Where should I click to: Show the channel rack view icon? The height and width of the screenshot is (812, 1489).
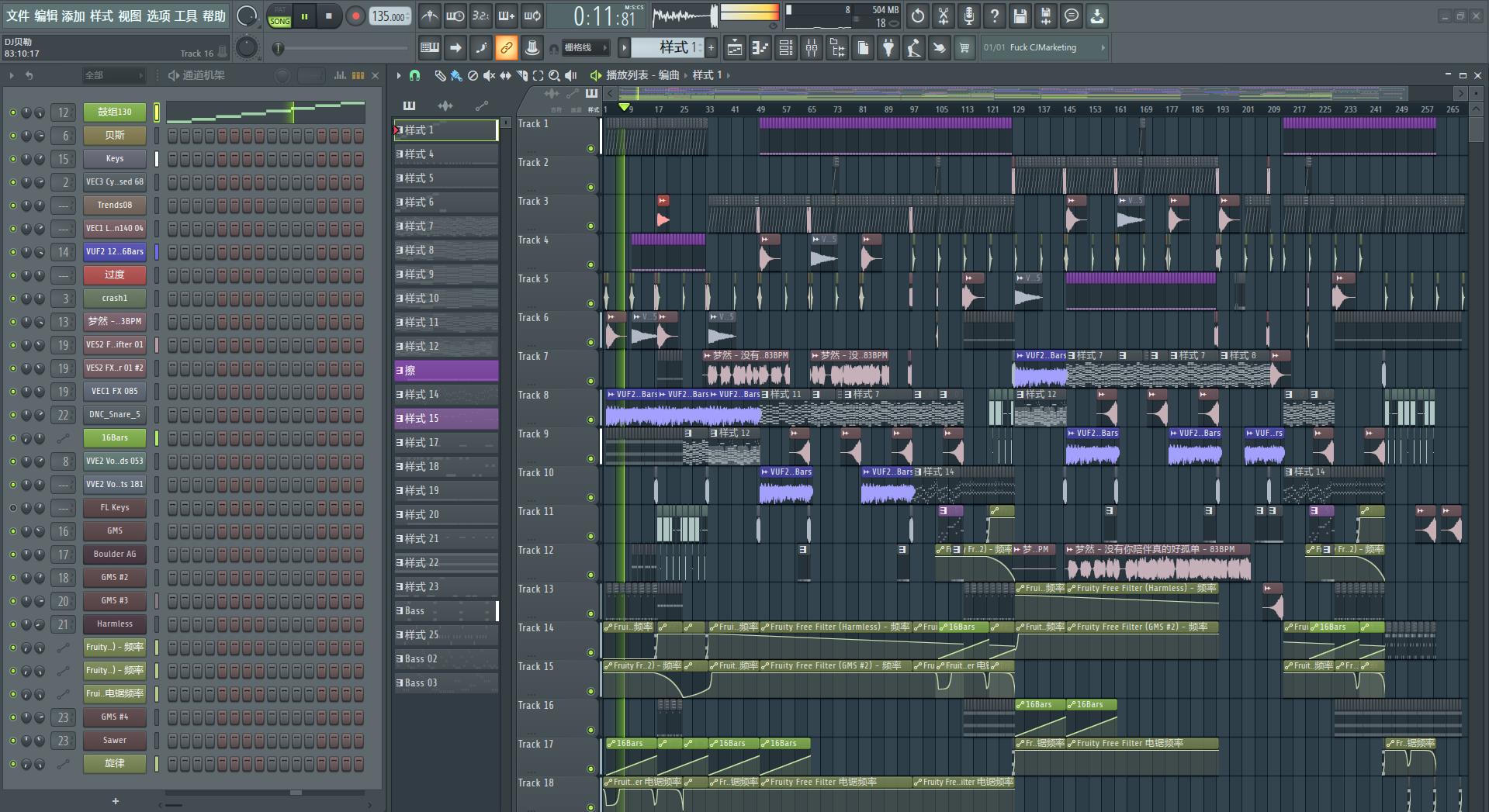coord(786,48)
